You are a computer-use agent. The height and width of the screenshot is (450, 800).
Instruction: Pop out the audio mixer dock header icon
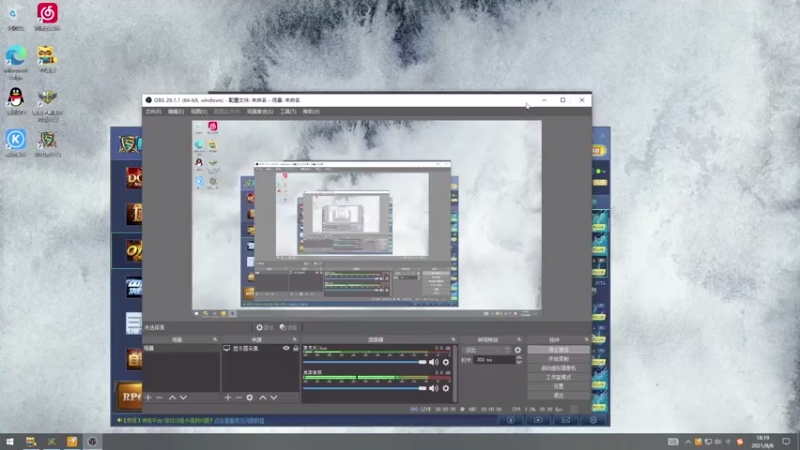click(x=453, y=339)
